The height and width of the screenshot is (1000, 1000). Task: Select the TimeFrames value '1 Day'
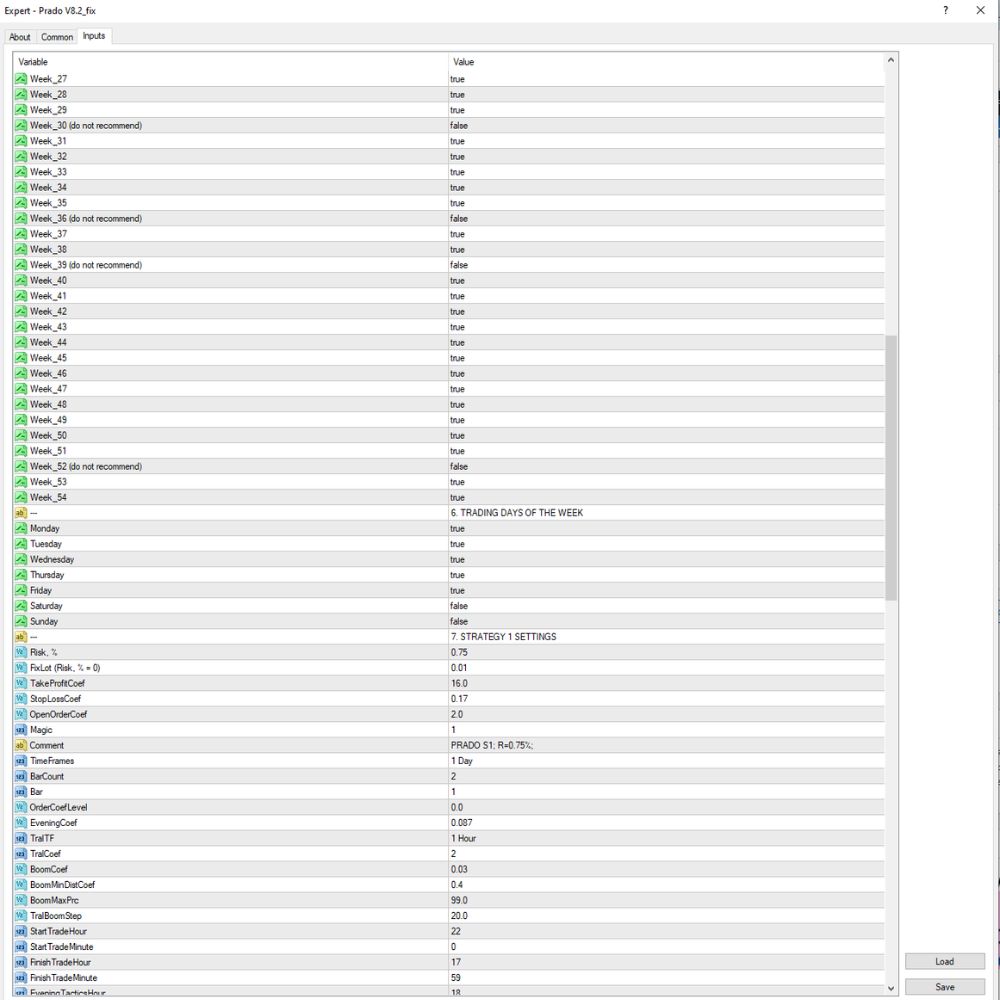click(x=462, y=761)
